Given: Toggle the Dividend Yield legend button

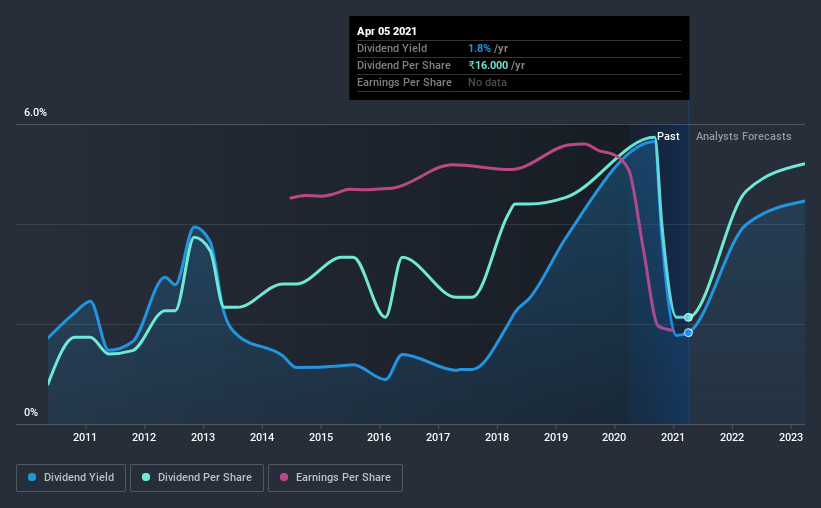Looking at the screenshot, I should point(71,478).
